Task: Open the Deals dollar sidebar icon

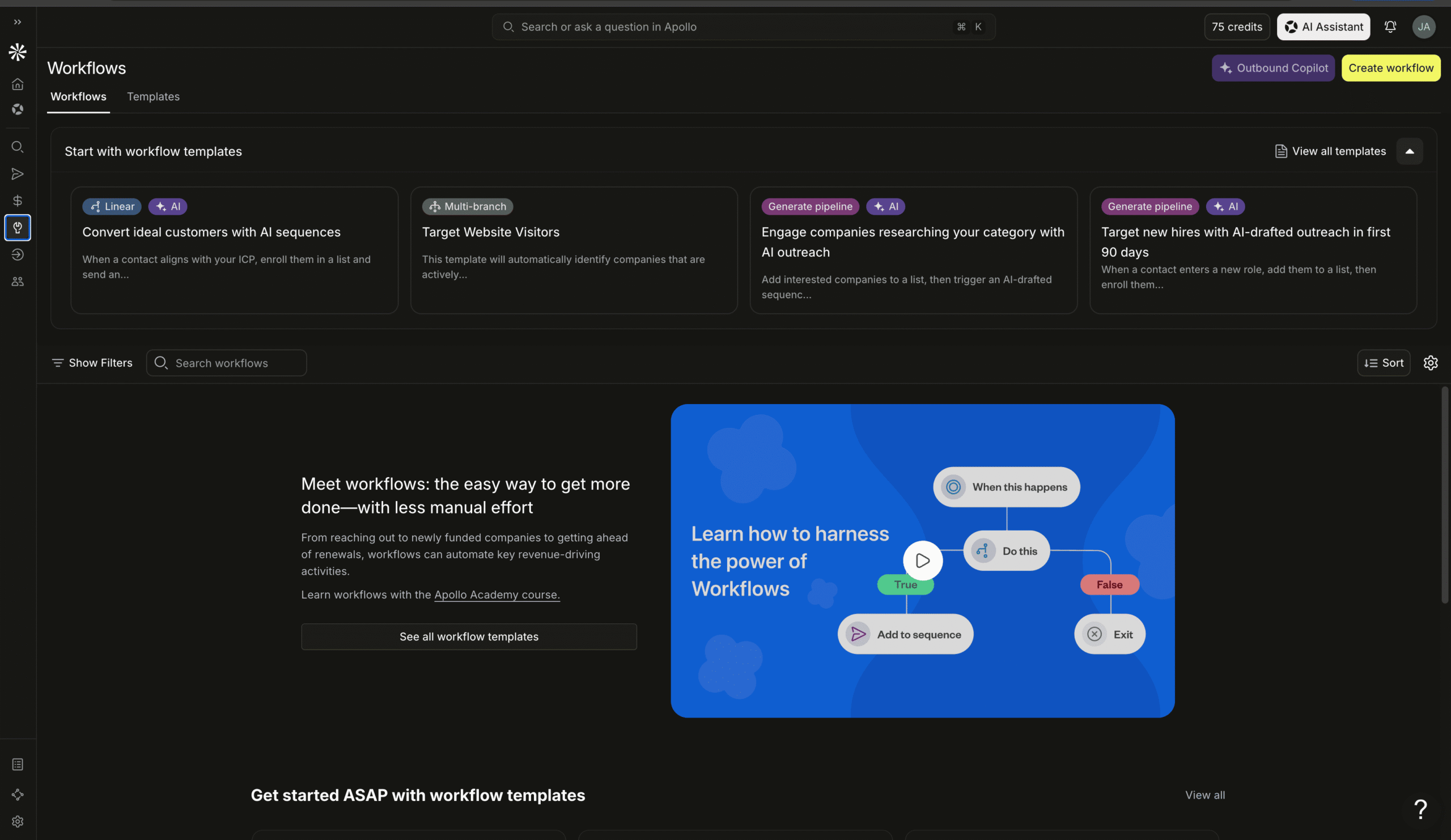Action: tap(18, 201)
